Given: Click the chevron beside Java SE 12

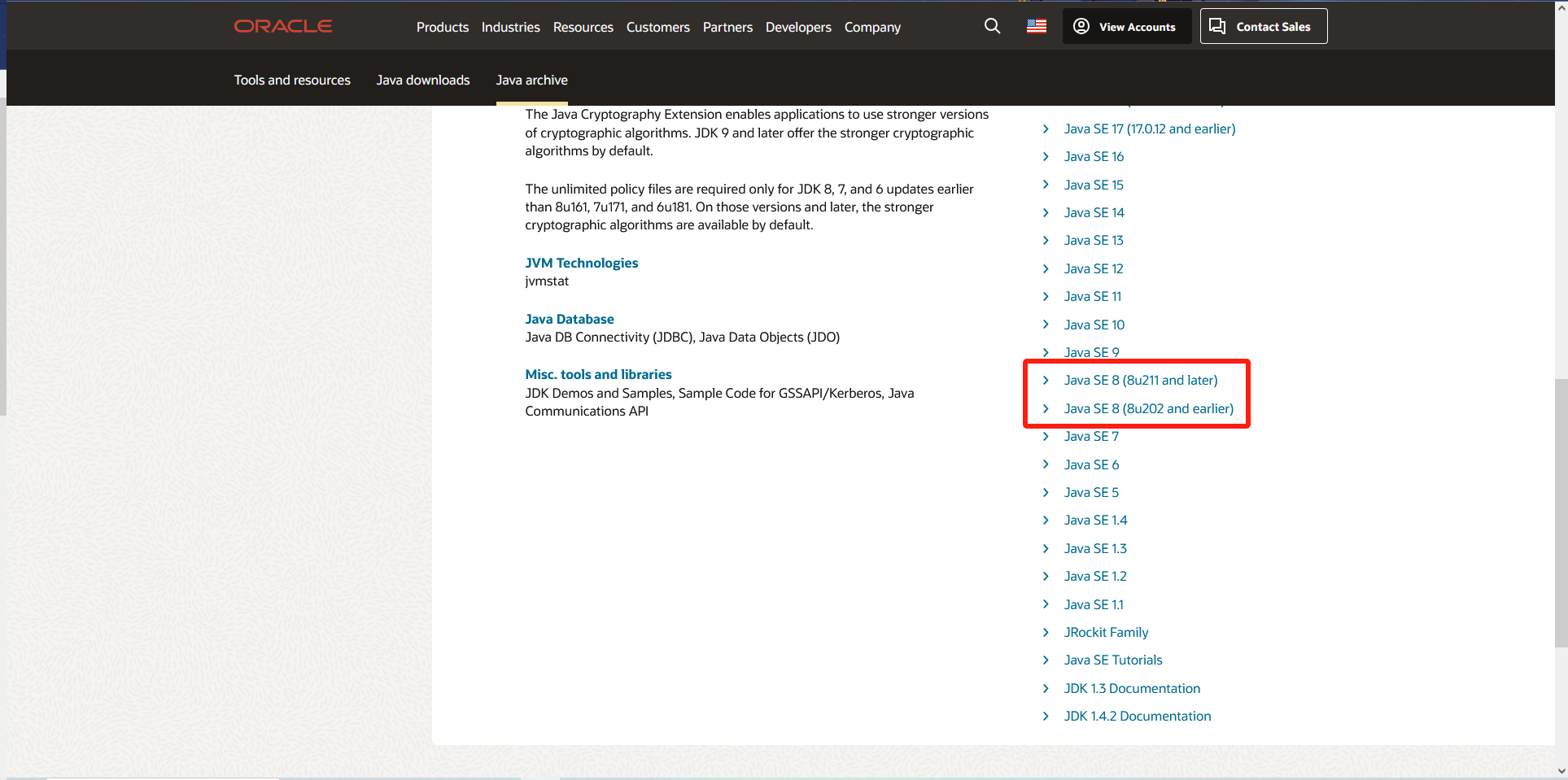Looking at the screenshot, I should (x=1046, y=268).
